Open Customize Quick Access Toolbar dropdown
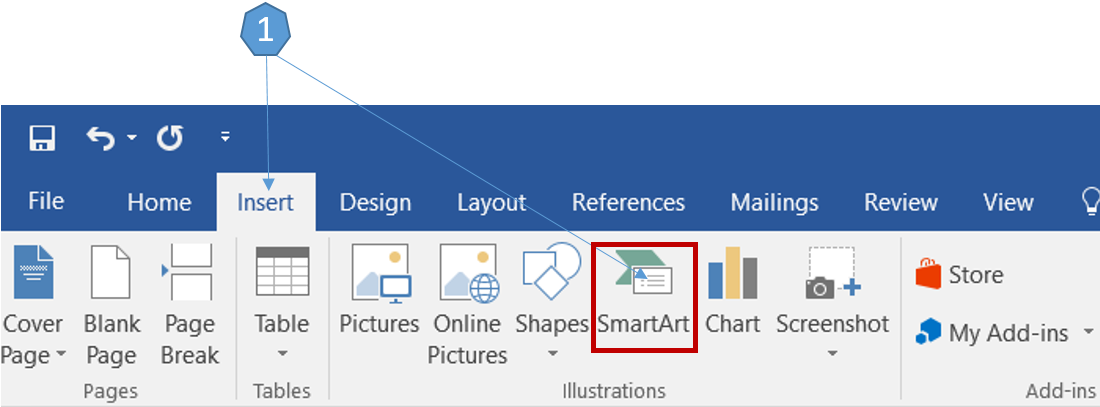The image size is (1100, 407). tap(225, 137)
